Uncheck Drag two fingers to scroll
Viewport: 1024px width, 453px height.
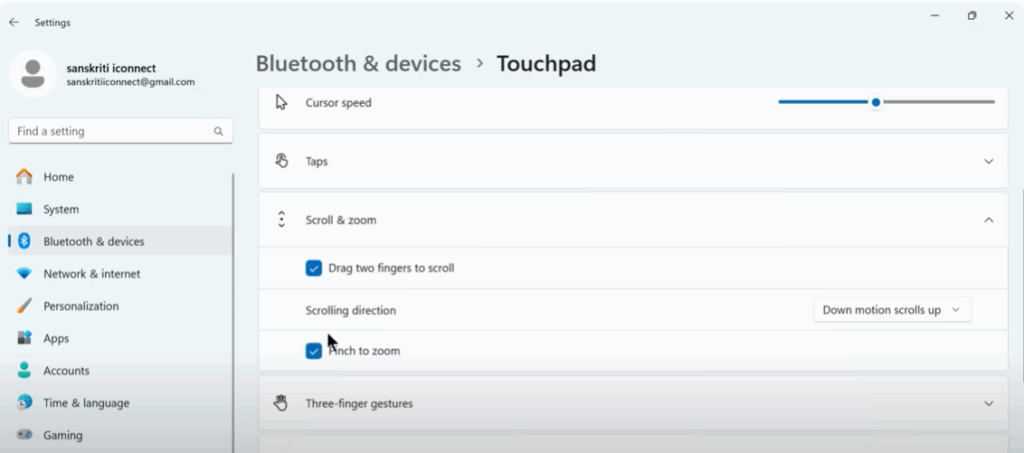pyautogui.click(x=314, y=268)
